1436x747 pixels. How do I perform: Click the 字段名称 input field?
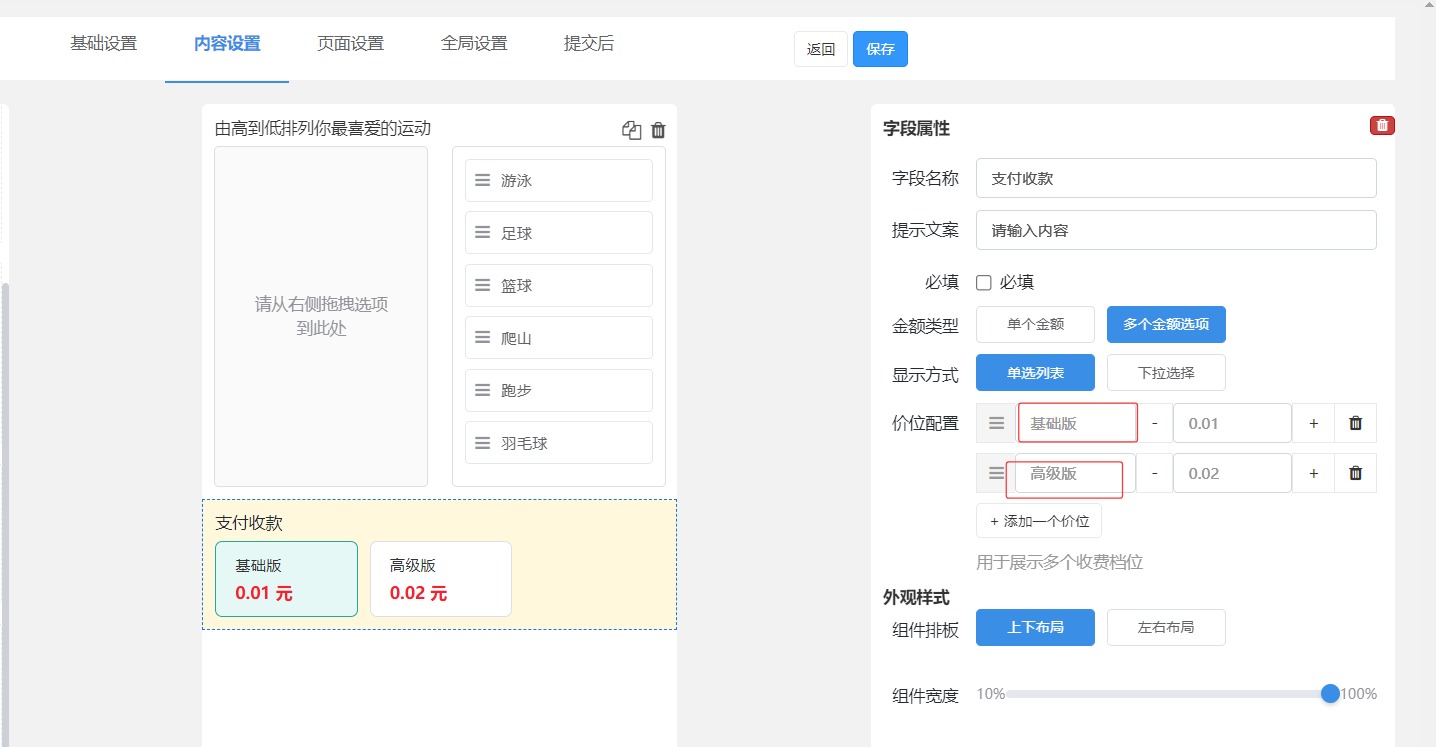(x=1175, y=178)
